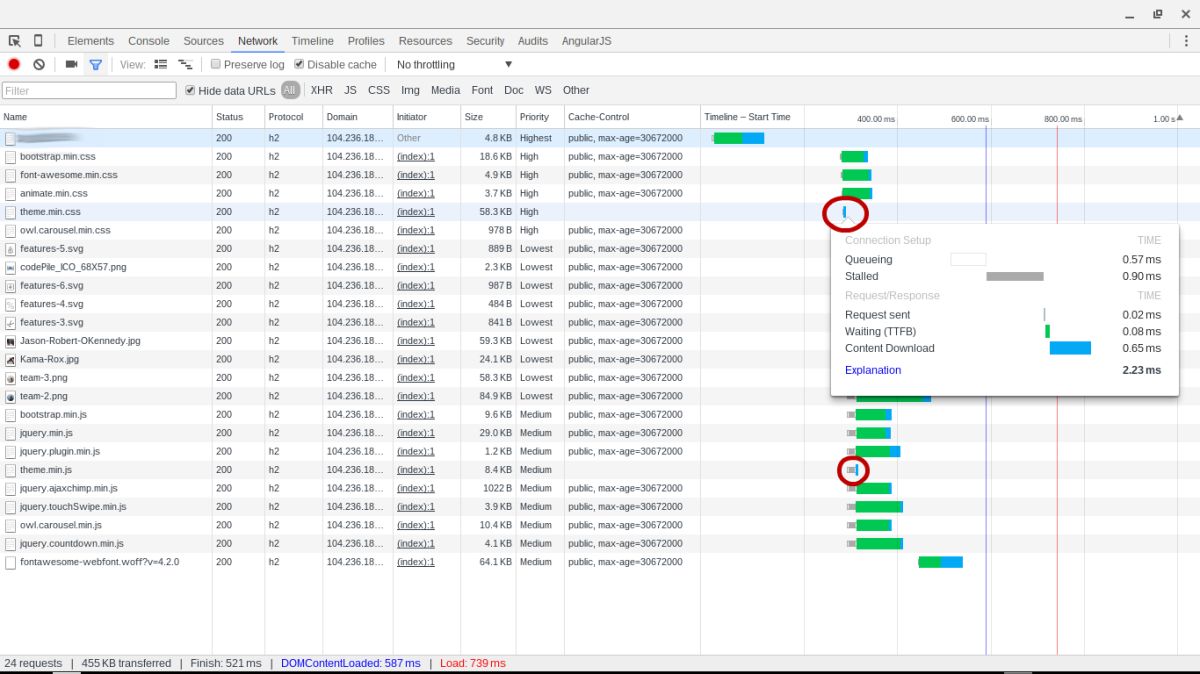Open the Explanation link in timing popup
The height and width of the screenshot is (674, 1200).
(873, 370)
